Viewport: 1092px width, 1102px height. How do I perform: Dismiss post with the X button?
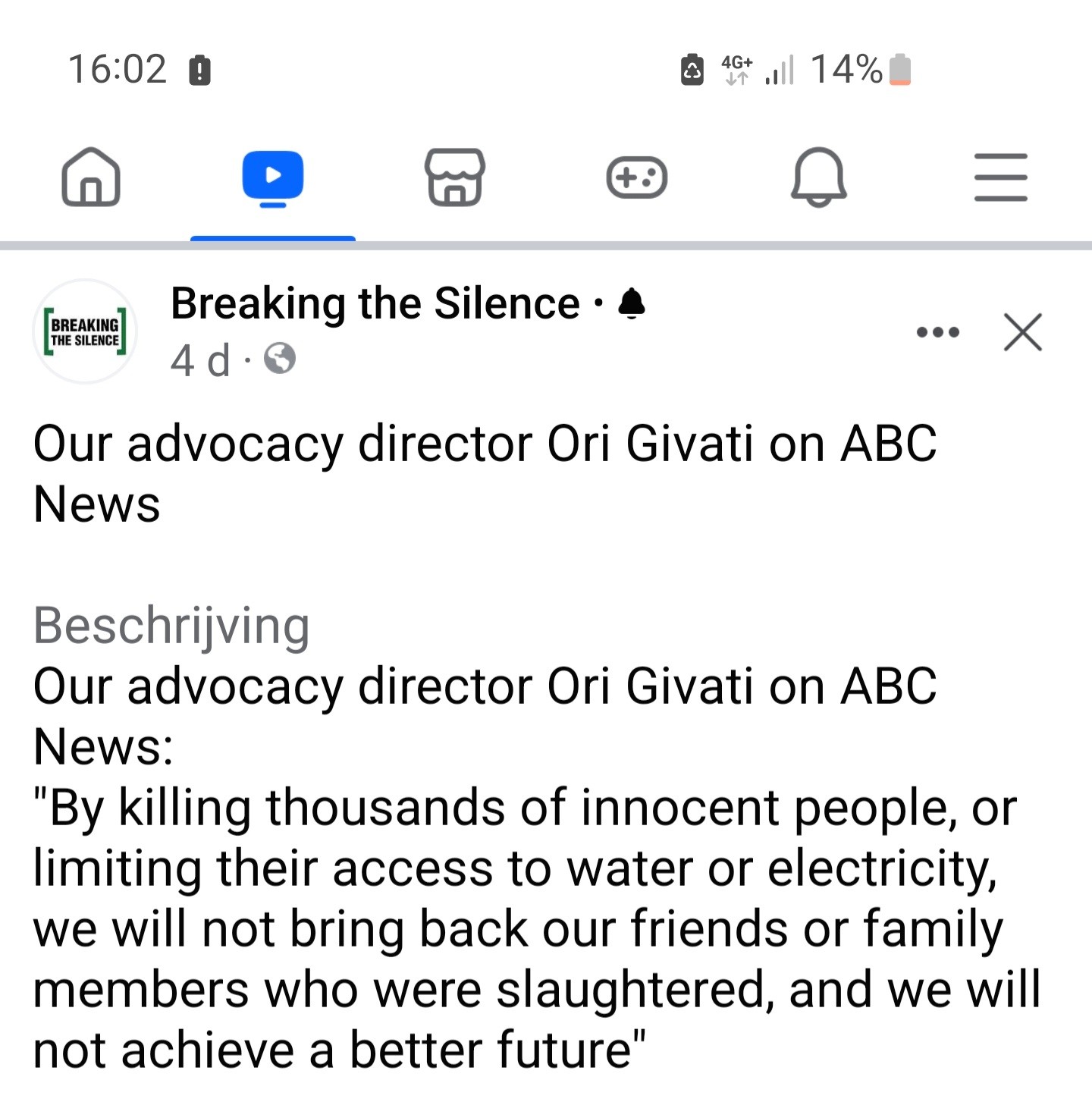coord(1023,332)
